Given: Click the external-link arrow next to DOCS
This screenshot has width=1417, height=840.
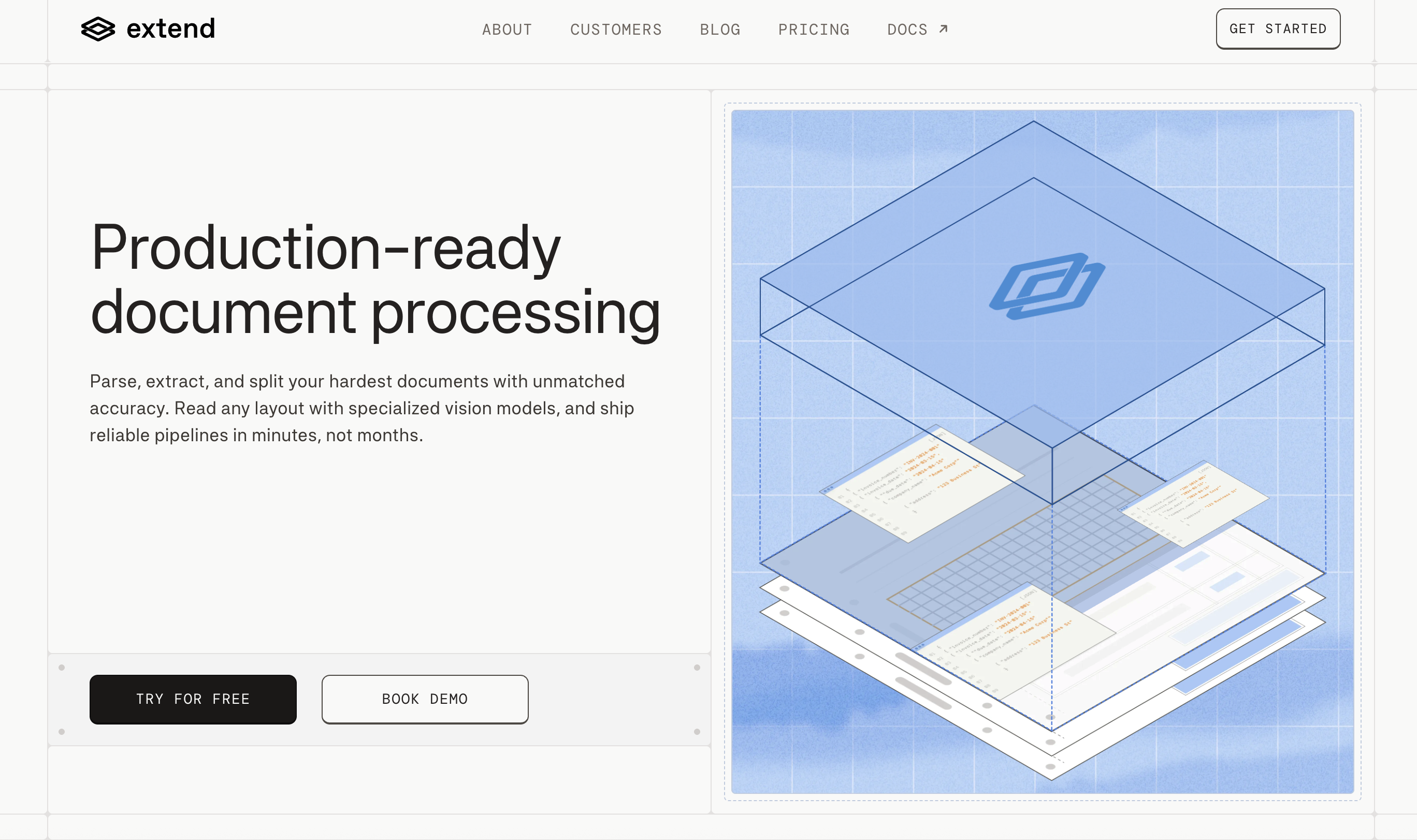Looking at the screenshot, I should [x=943, y=29].
